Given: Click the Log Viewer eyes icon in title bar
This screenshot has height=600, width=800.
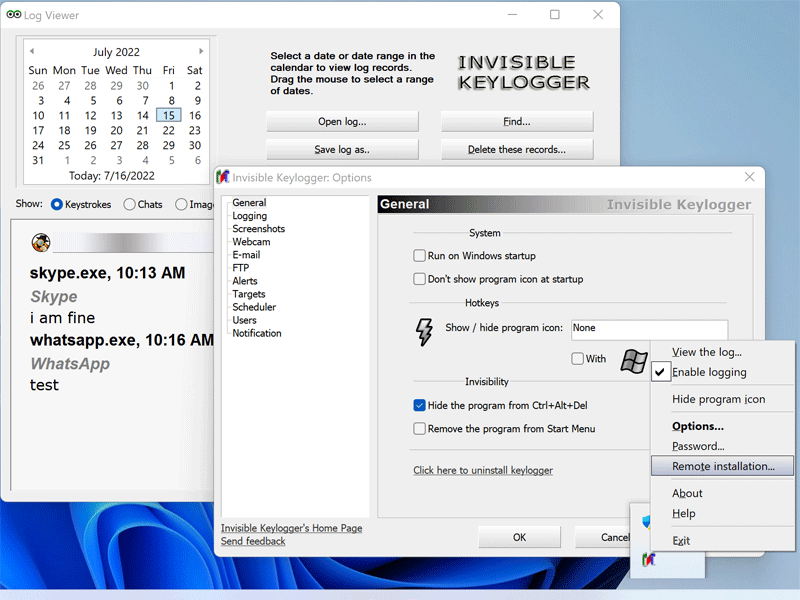Looking at the screenshot, I should 14,15.
